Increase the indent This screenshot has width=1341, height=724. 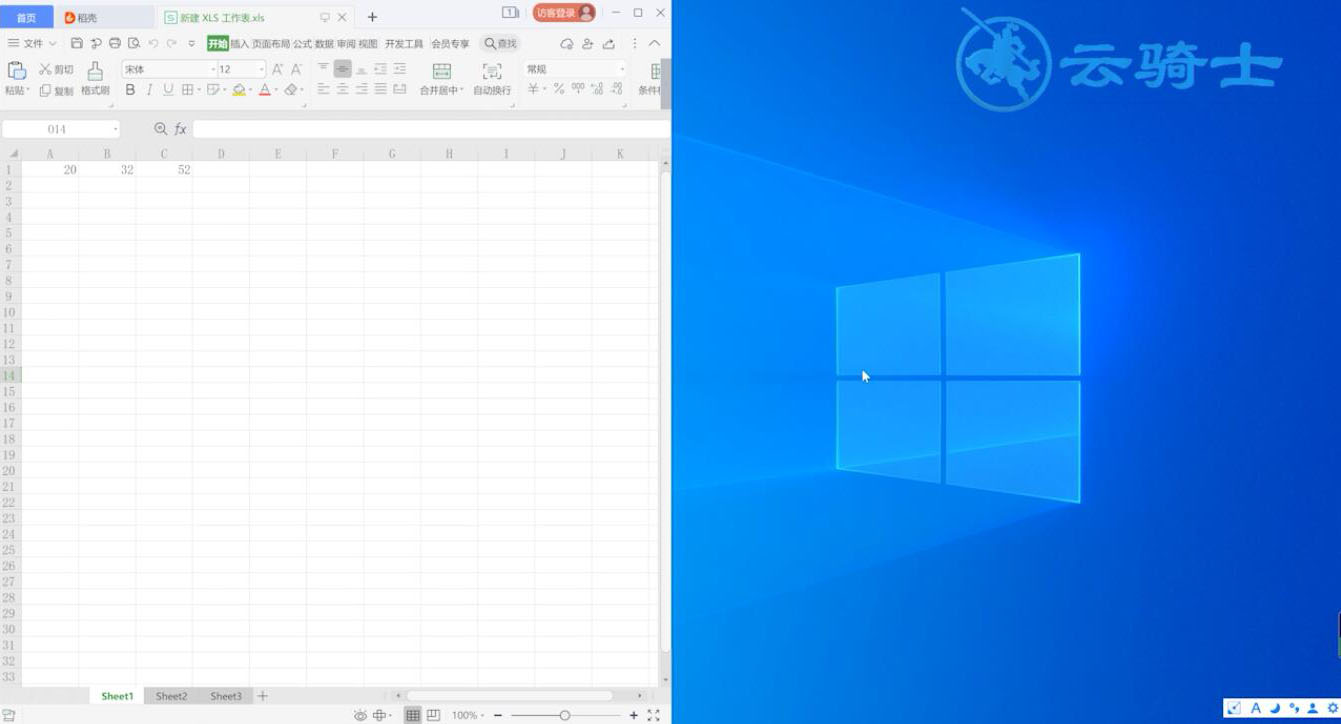(400, 69)
